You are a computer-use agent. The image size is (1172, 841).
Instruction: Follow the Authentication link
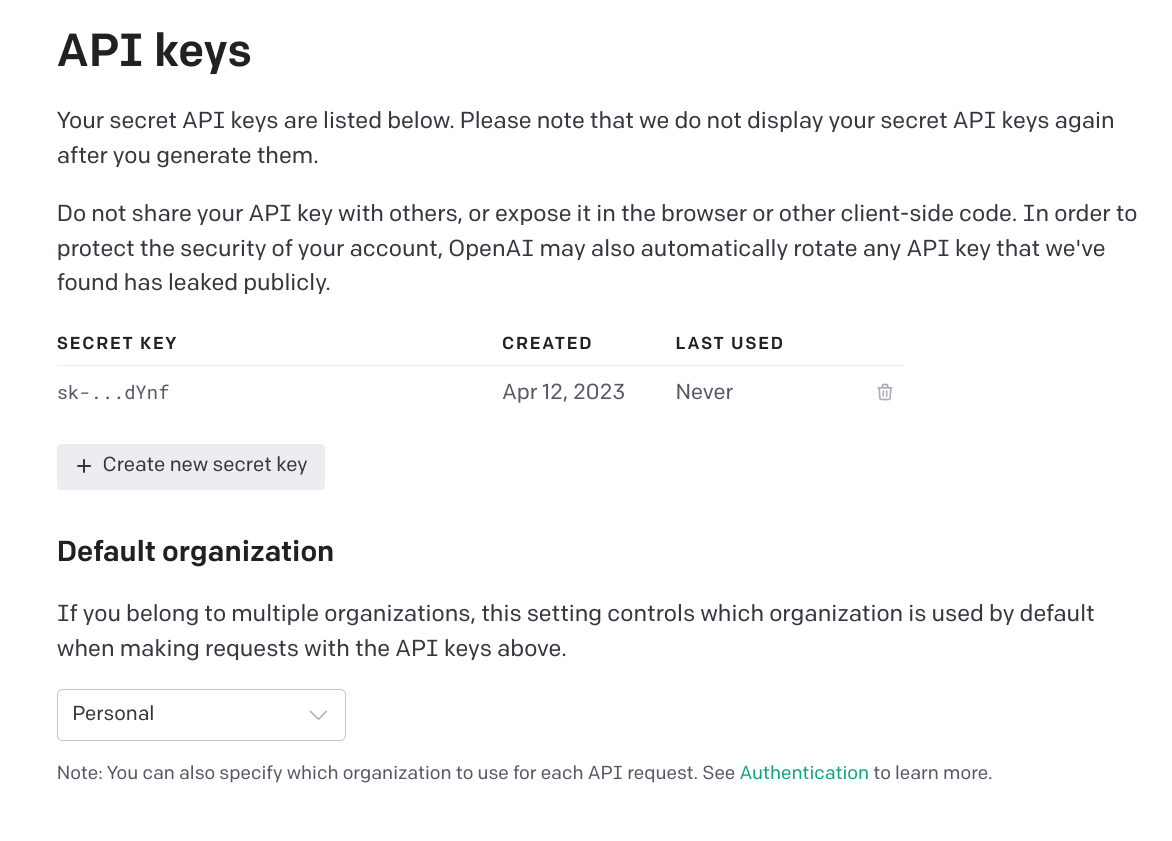pyautogui.click(x=804, y=773)
